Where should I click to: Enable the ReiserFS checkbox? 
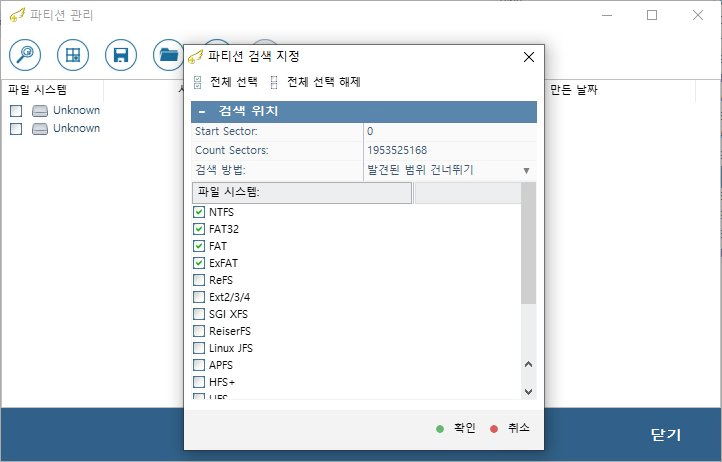[199, 331]
